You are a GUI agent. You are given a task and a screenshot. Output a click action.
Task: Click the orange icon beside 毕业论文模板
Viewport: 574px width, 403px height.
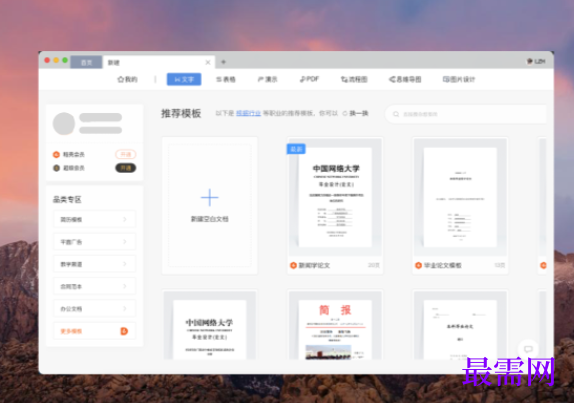(418, 265)
